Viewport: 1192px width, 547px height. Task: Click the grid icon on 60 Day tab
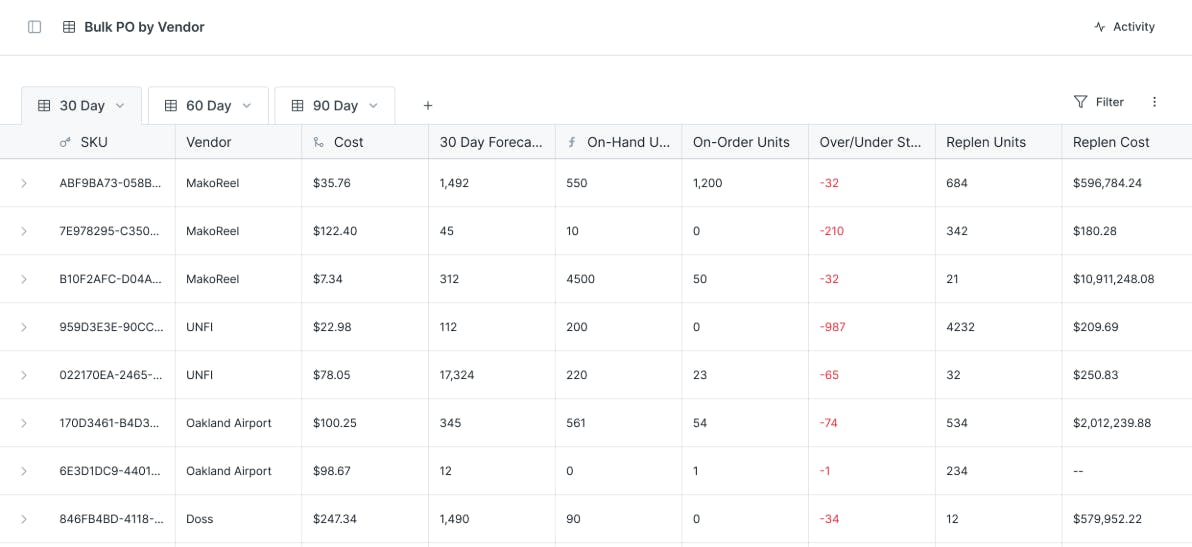point(171,105)
